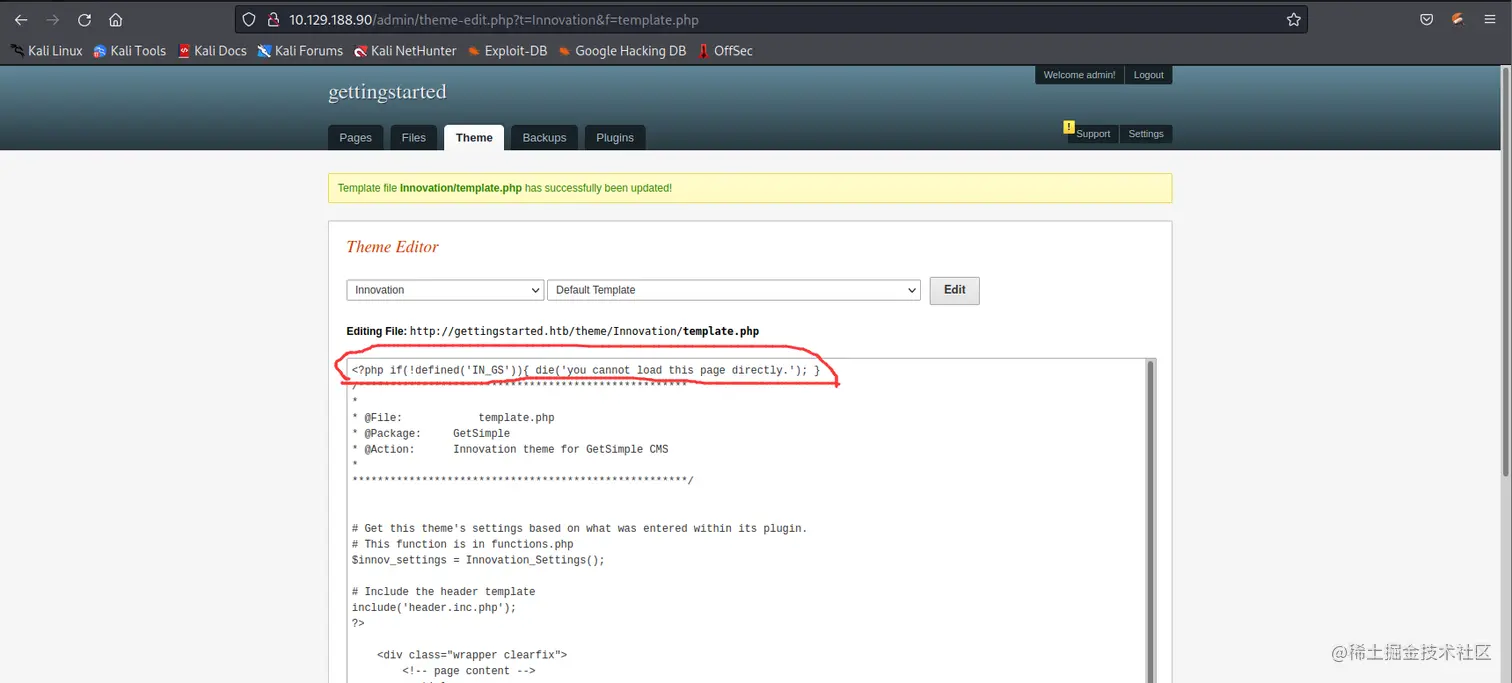Open the Plugins tab
The width and height of the screenshot is (1512, 683).
(615, 138)
